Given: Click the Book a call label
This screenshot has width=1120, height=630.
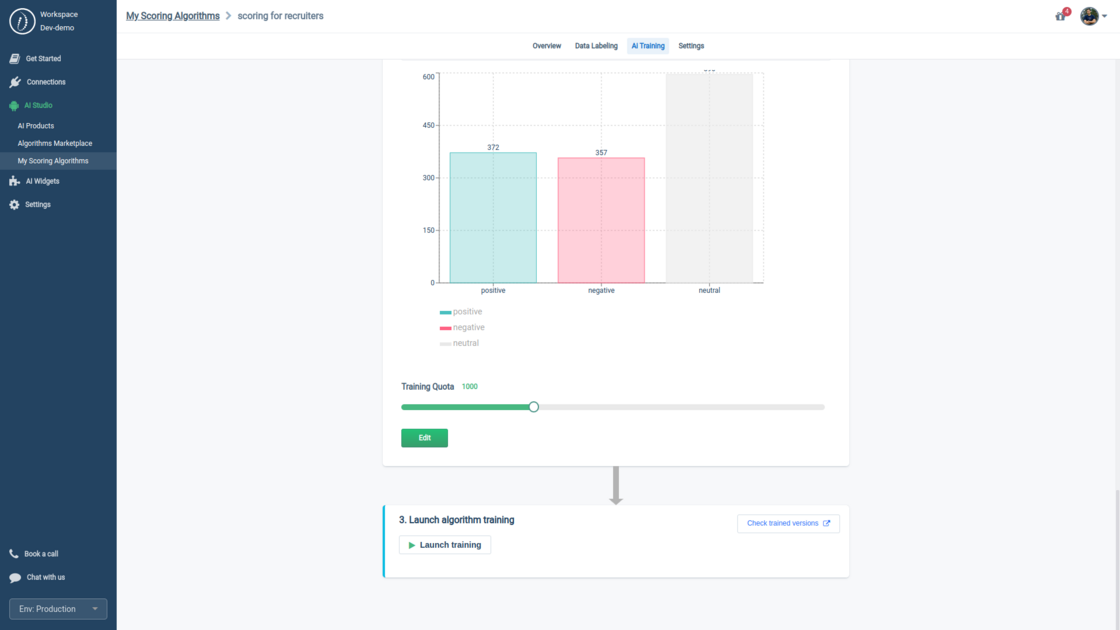Looking at the screenshot, I should point(41,554).
